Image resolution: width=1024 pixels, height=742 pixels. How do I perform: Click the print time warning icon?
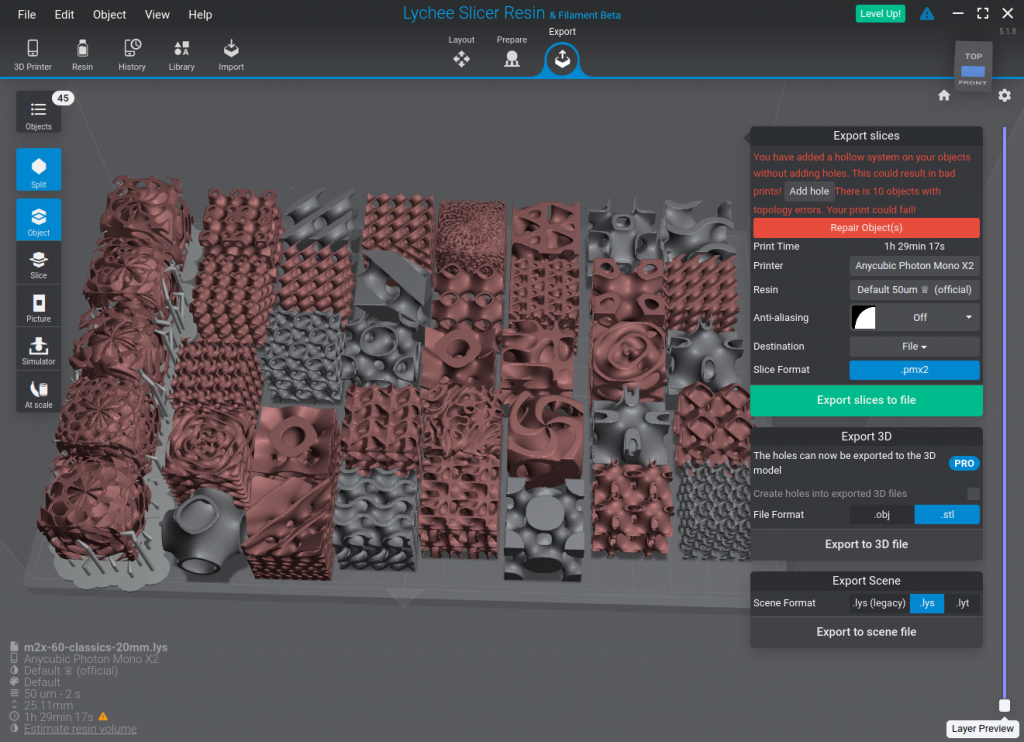tap(103, 717)
